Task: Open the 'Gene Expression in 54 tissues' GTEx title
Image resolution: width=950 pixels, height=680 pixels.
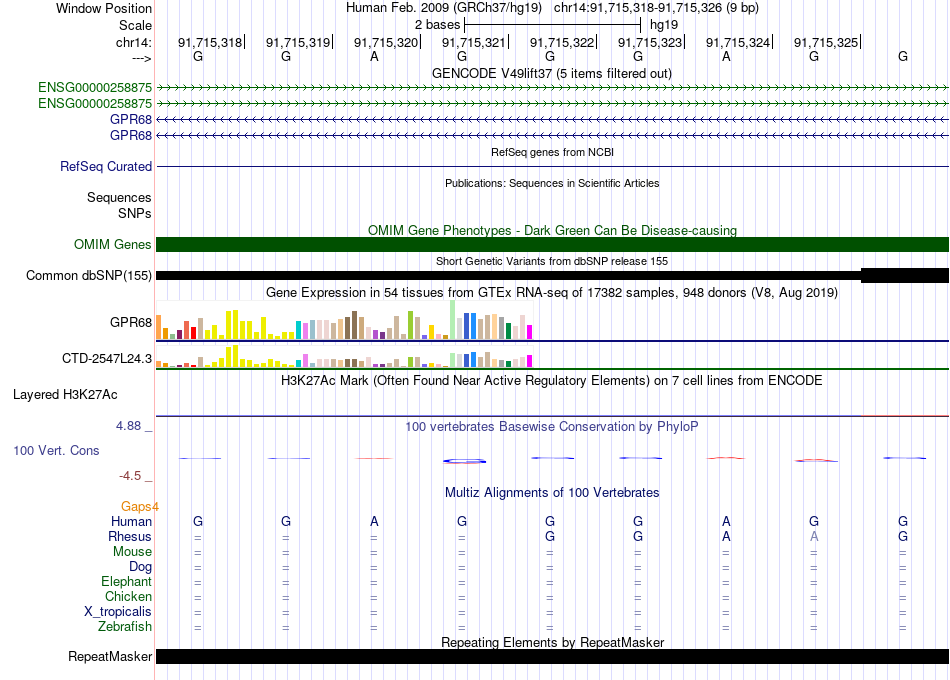Action: [x=552, y=293]
